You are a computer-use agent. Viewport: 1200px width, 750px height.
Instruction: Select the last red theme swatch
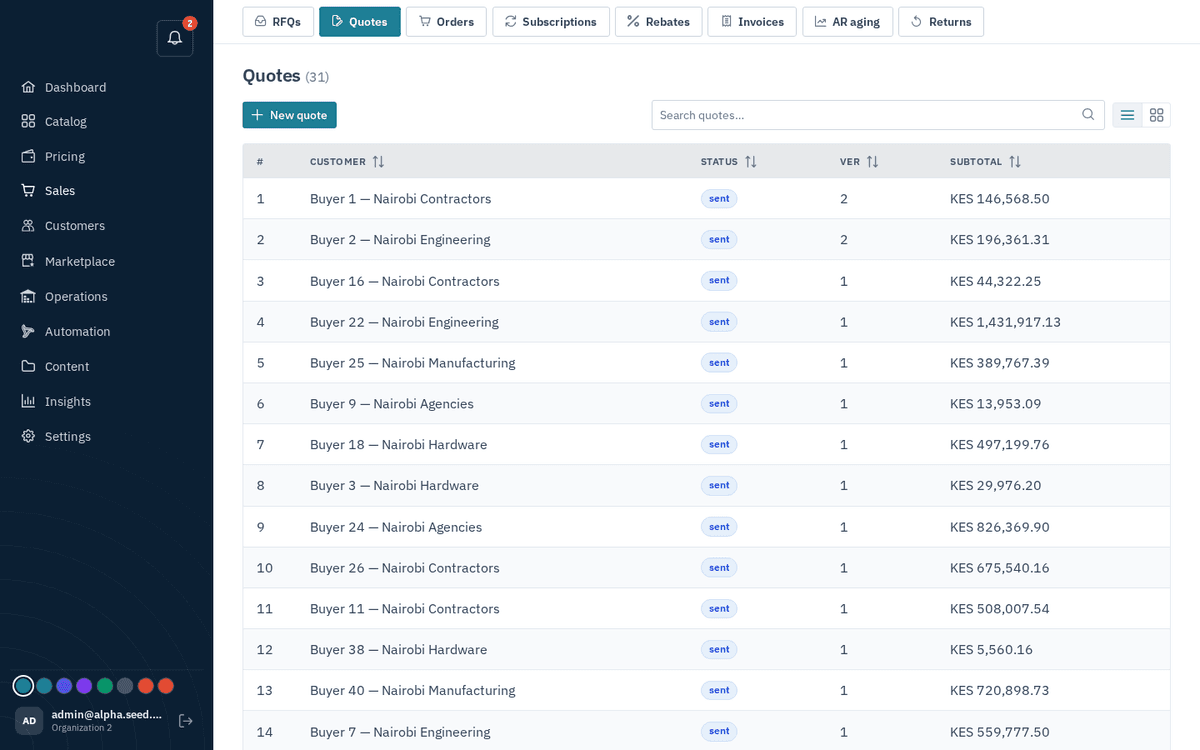click(x=166, y=686)
